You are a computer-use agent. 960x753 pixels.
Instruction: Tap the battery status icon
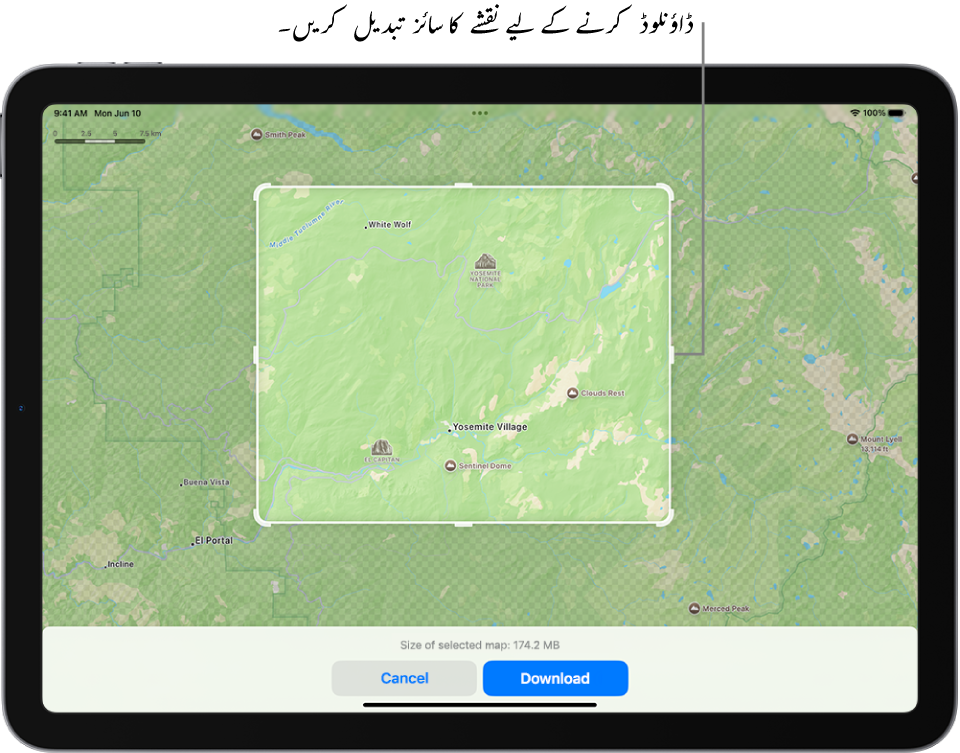tap(896, 113)
